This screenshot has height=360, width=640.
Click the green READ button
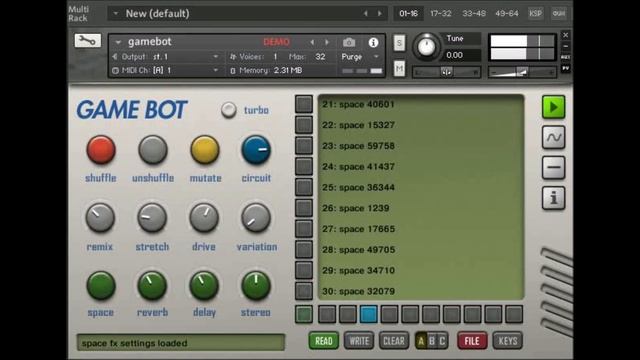324,341
